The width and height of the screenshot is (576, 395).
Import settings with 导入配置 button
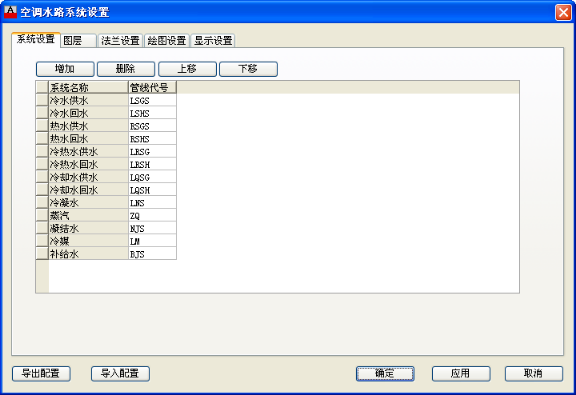120,374
